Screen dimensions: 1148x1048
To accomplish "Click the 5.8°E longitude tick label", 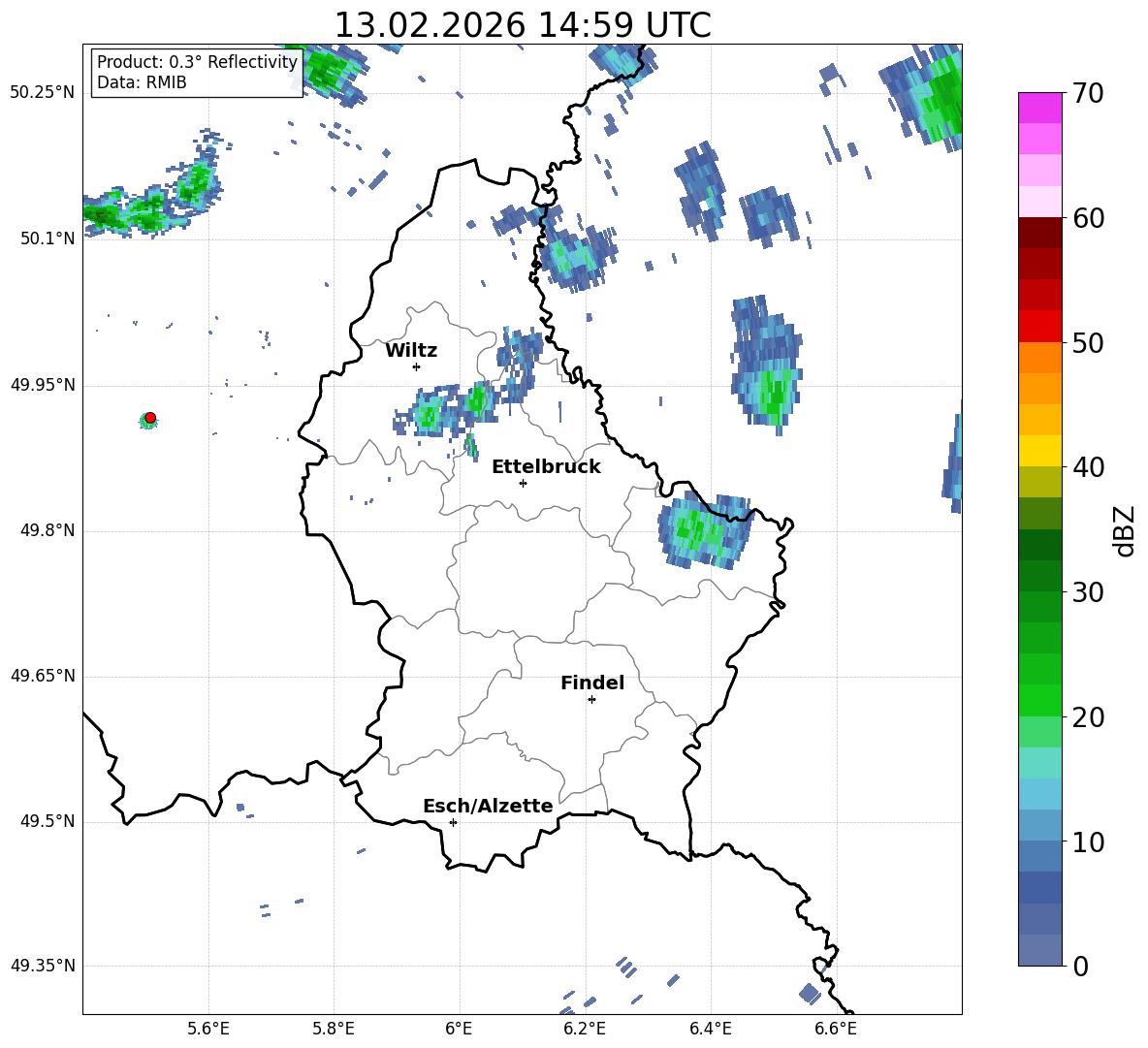I will [334, 1029].
